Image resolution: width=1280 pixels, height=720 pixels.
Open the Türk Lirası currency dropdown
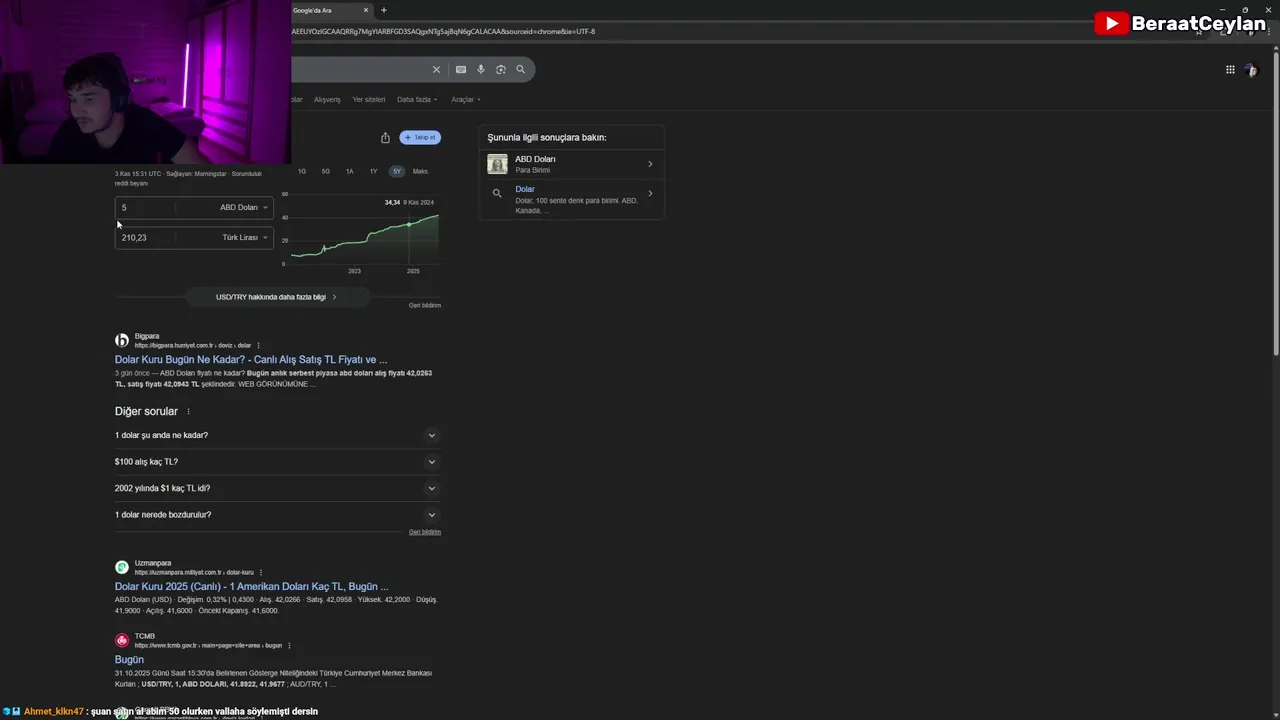click(244, 237)
